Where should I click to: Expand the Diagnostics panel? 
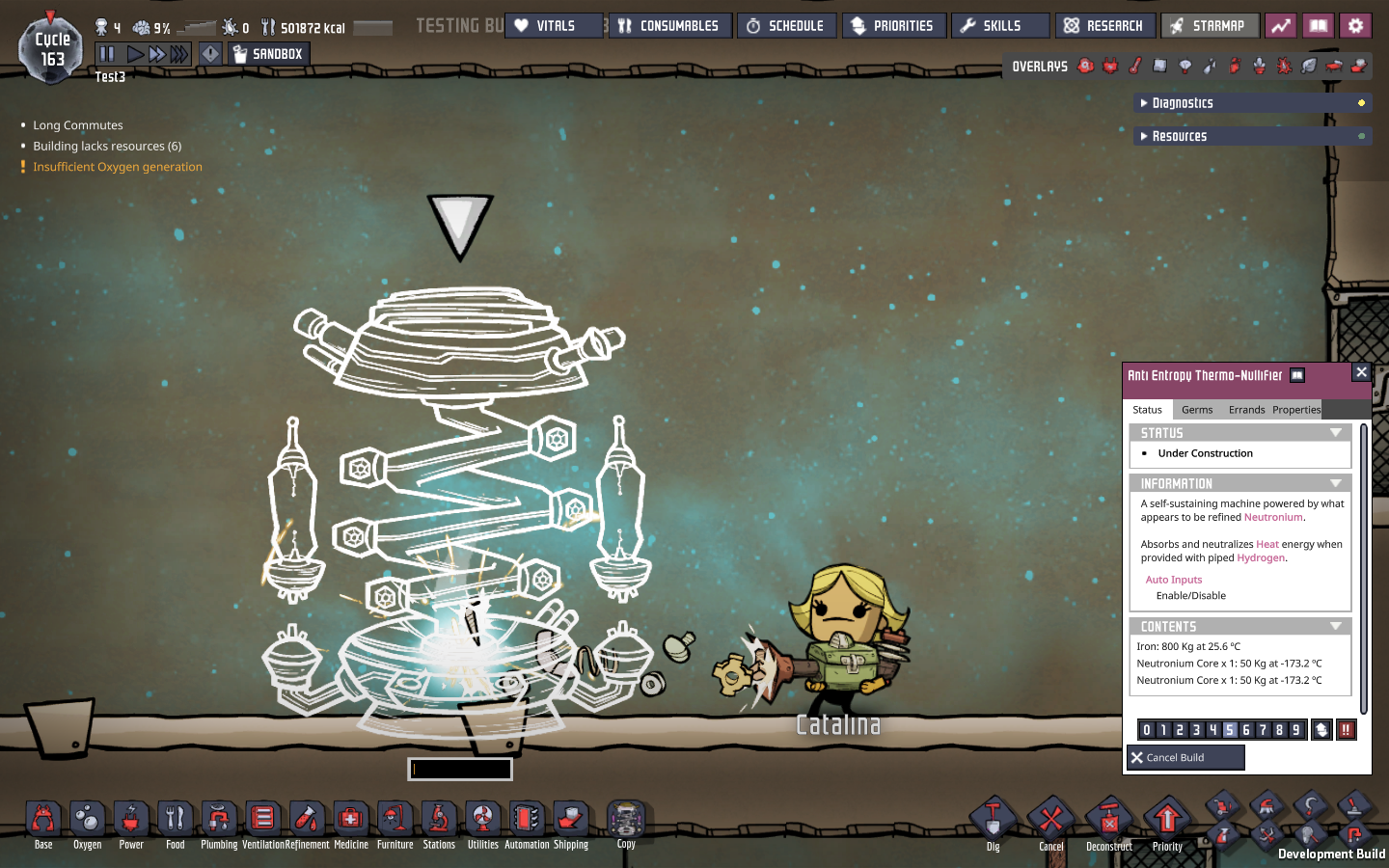click(x=1252, y=103)
